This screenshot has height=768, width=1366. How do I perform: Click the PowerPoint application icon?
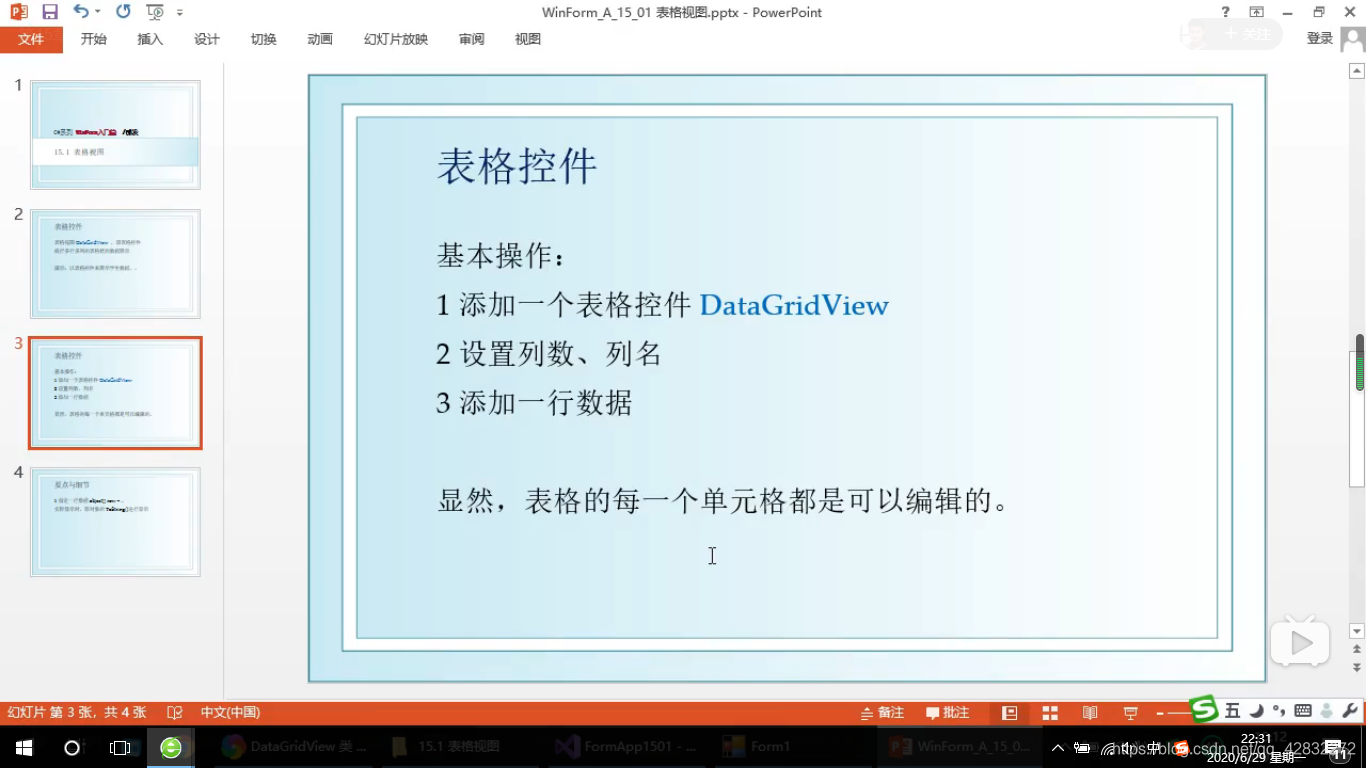(x=18, y=12)
